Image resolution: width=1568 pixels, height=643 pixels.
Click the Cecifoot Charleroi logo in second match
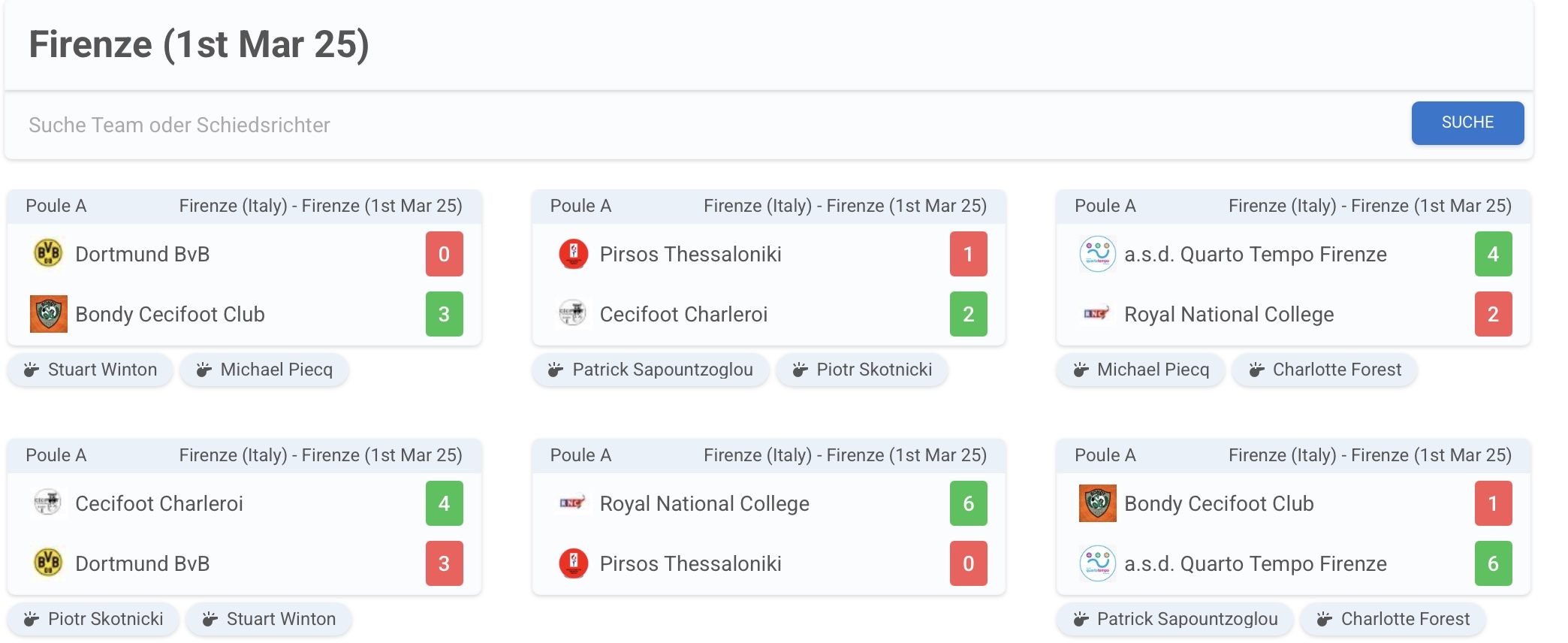tap(573, 313)
